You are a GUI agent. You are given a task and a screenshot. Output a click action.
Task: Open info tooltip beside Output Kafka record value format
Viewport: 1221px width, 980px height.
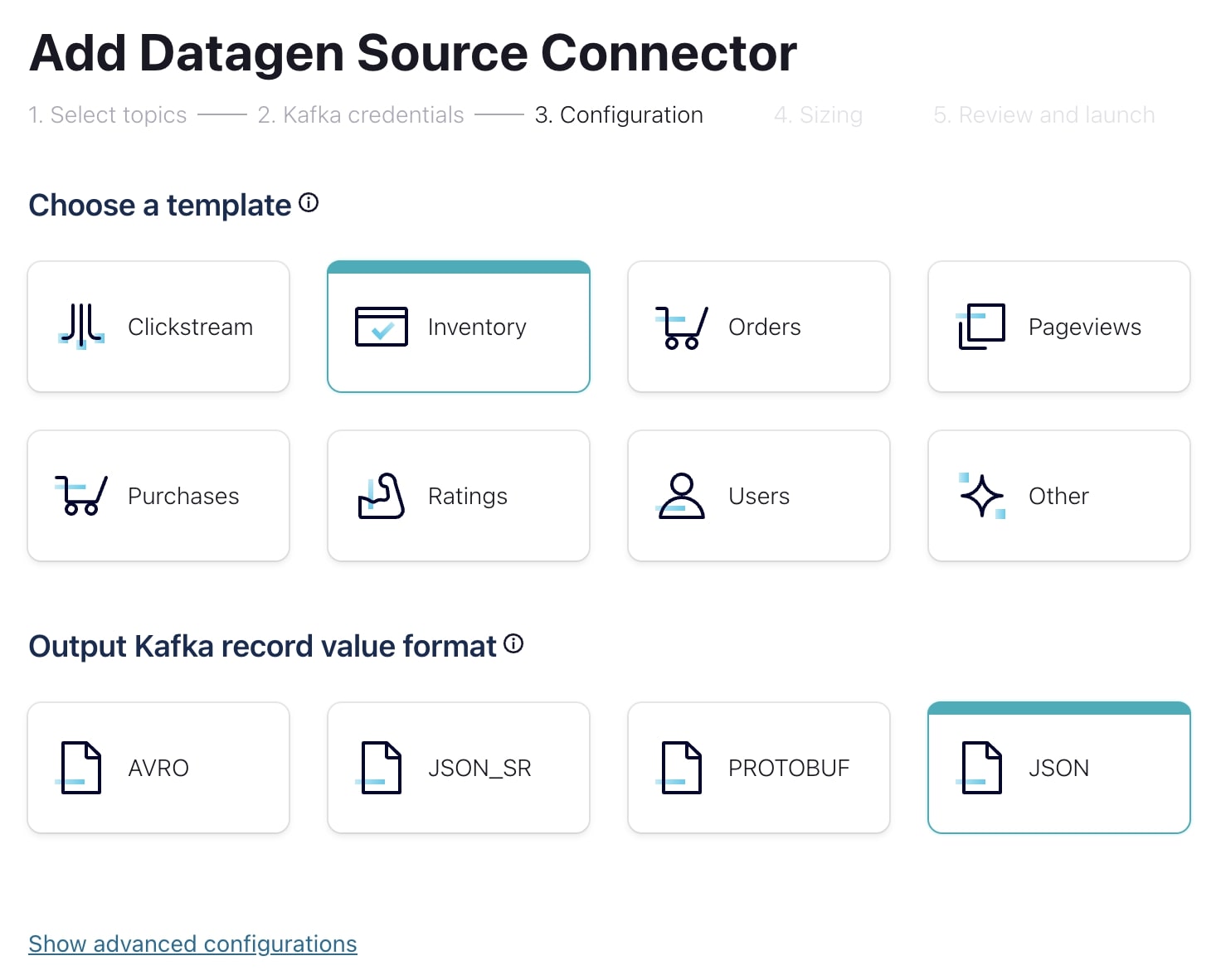pyautogui.click(x=513, y=643)
